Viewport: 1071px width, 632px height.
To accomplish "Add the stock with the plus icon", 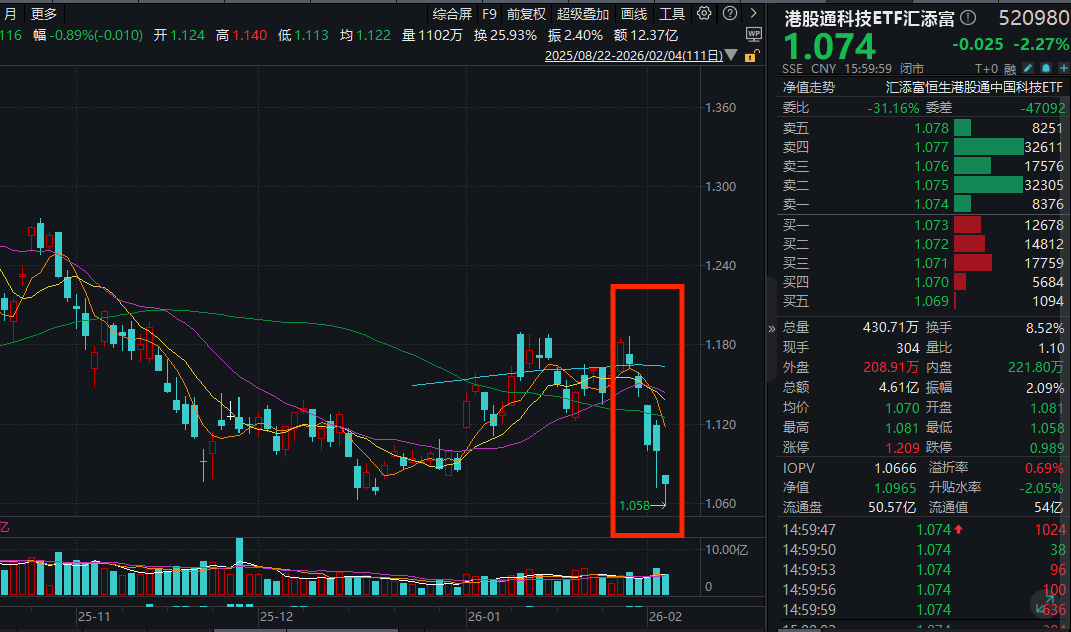I will [1061, 69].
